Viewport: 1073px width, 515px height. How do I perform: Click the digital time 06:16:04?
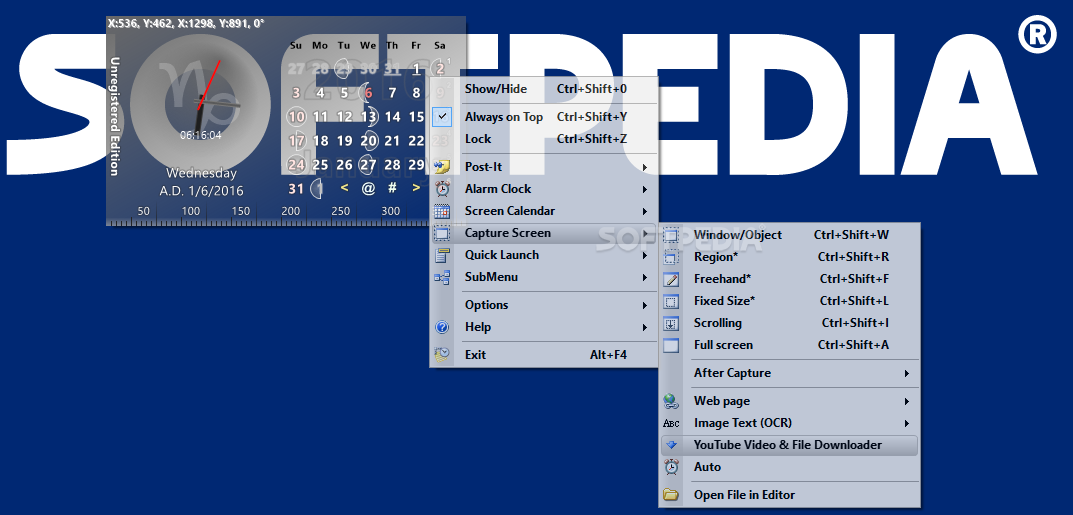[201, 135]
